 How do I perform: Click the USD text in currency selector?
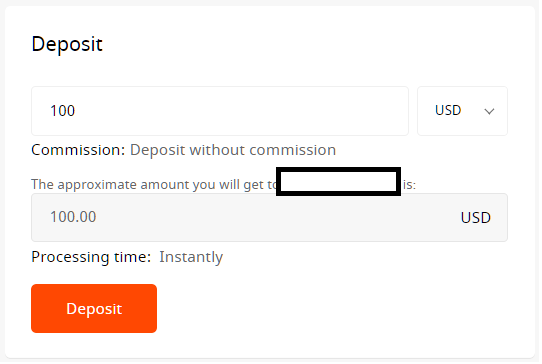(450, 111)
